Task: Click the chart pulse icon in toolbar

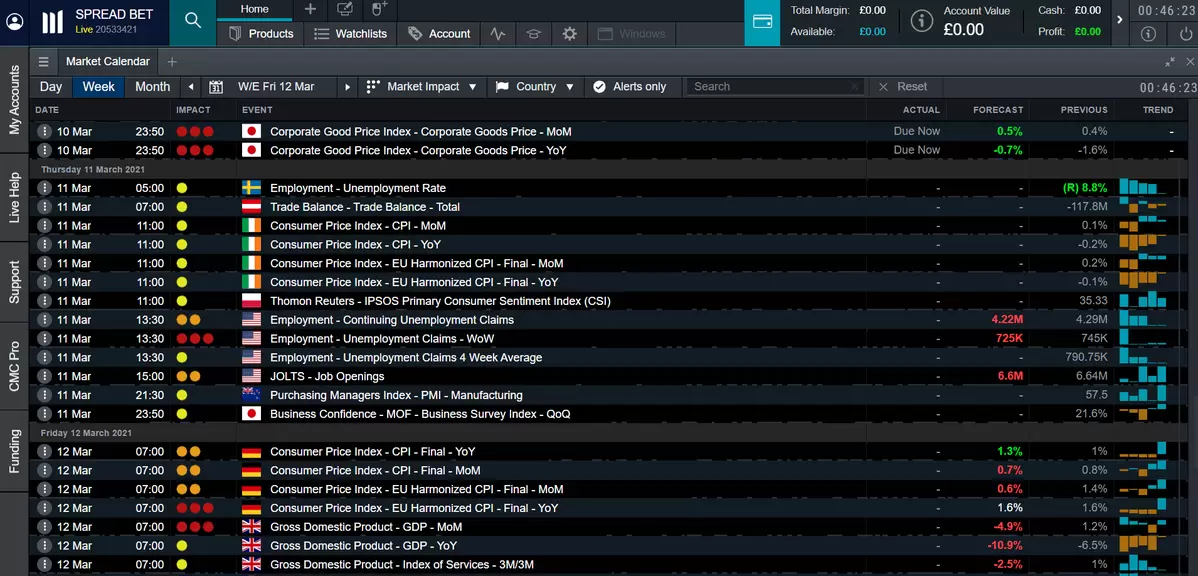Action: [498, 34]
